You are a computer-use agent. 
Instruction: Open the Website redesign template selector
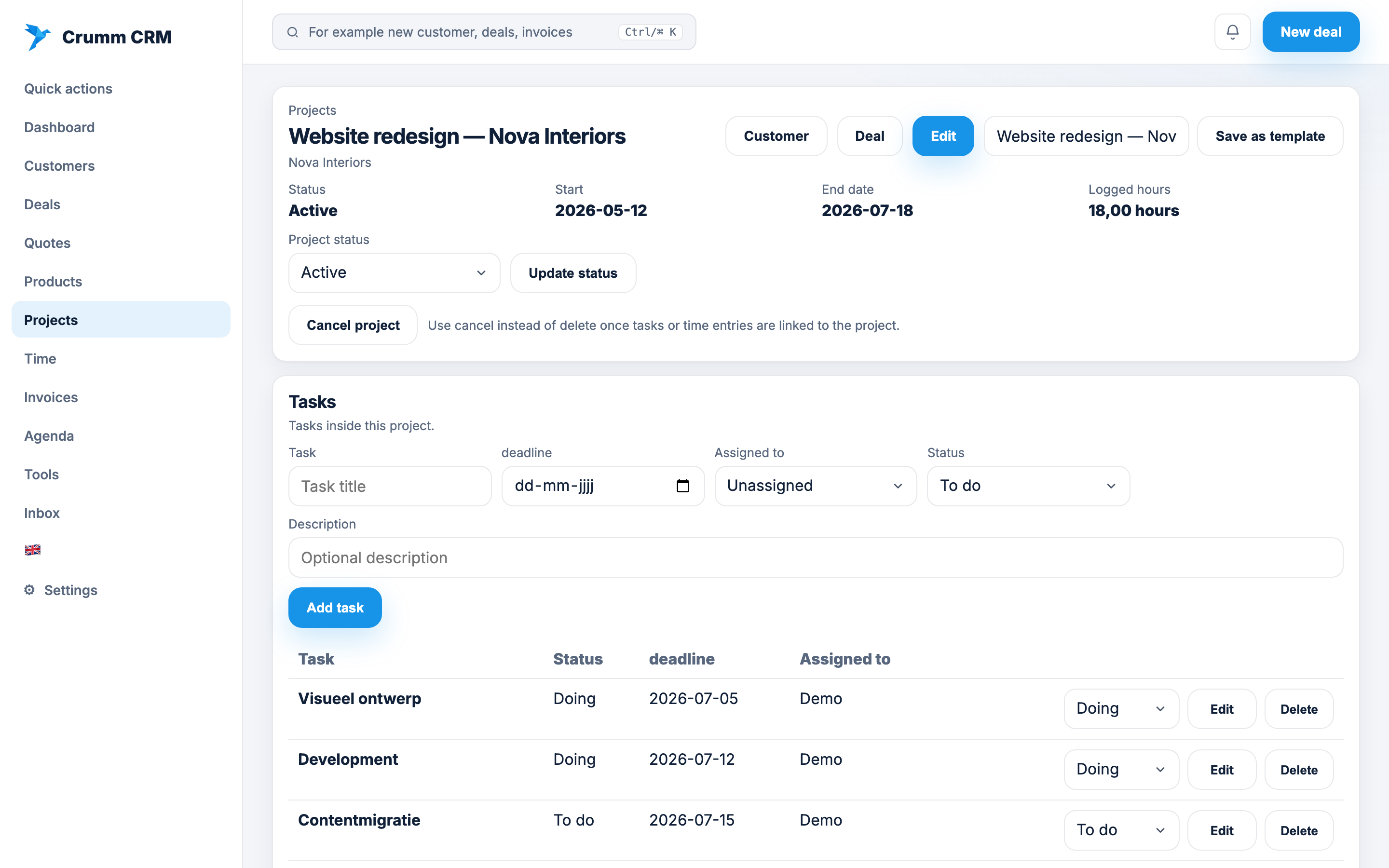(x=1086, y=136)
